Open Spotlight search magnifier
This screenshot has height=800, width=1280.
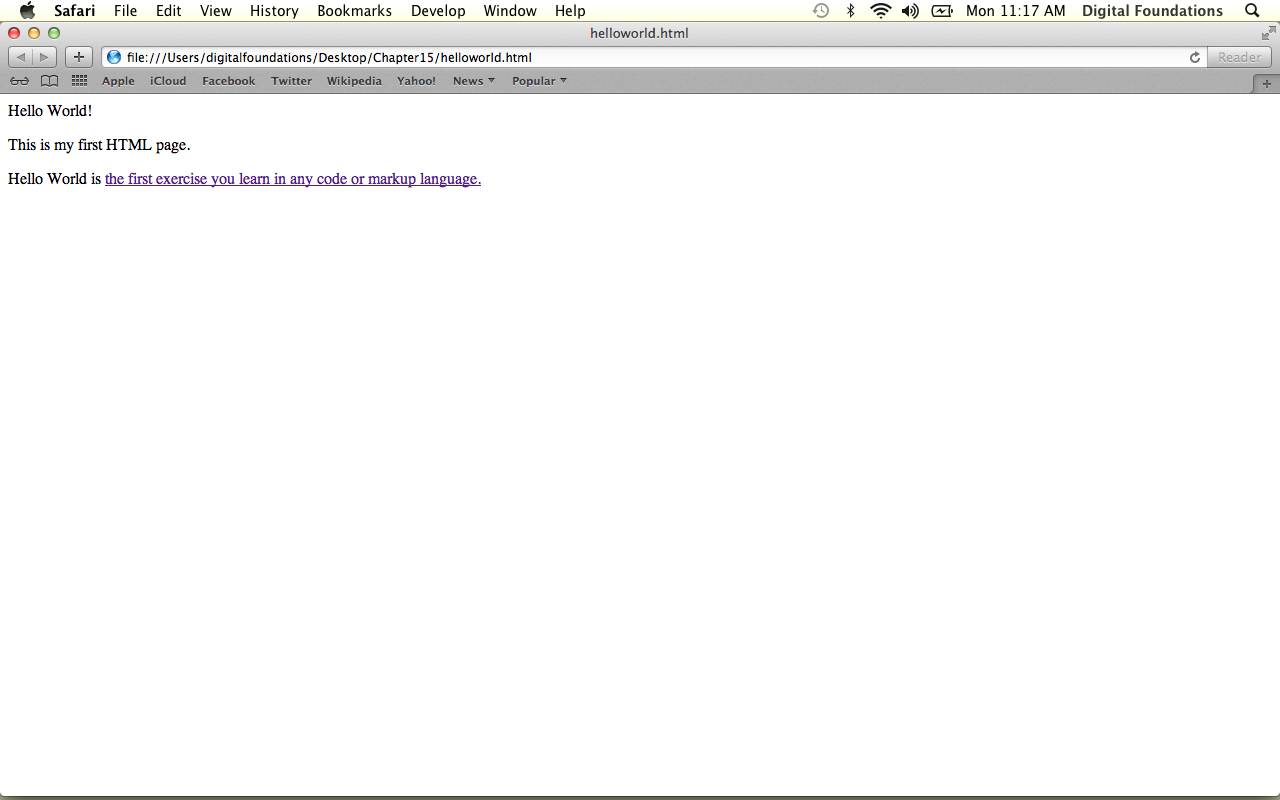coord(1252,11)
